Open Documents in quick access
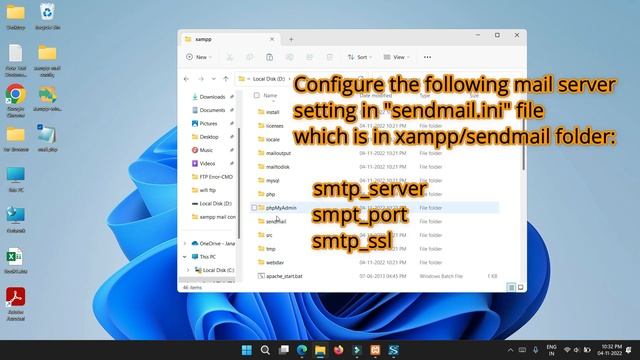The image size is (640, 360). [212, 110]
